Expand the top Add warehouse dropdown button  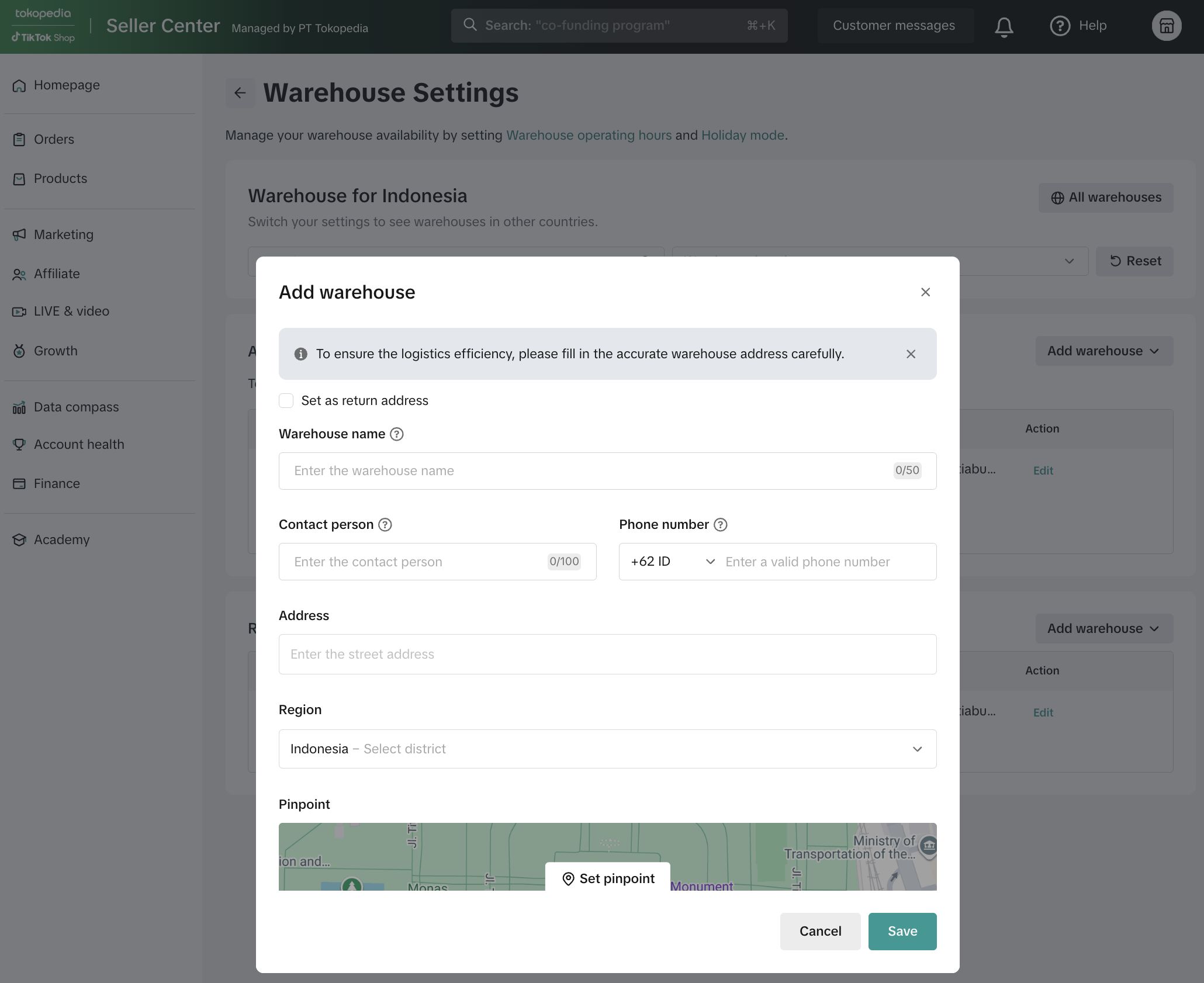[1103, 351]
